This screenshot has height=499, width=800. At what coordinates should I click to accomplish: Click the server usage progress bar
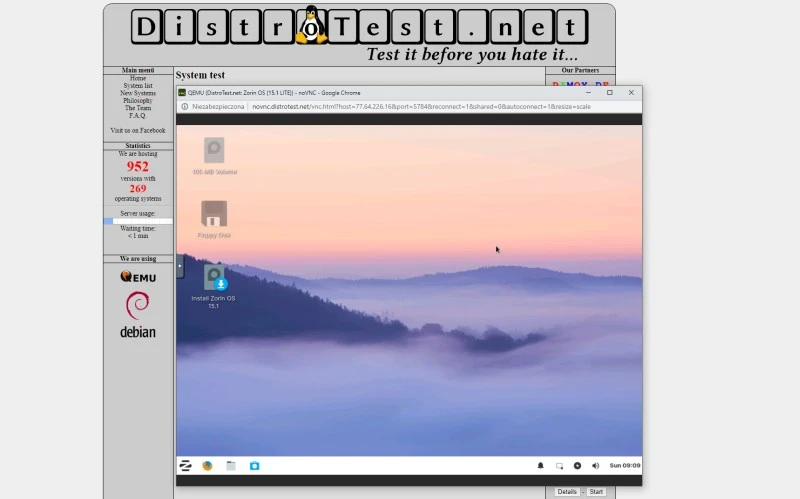[x=138, y=221]
